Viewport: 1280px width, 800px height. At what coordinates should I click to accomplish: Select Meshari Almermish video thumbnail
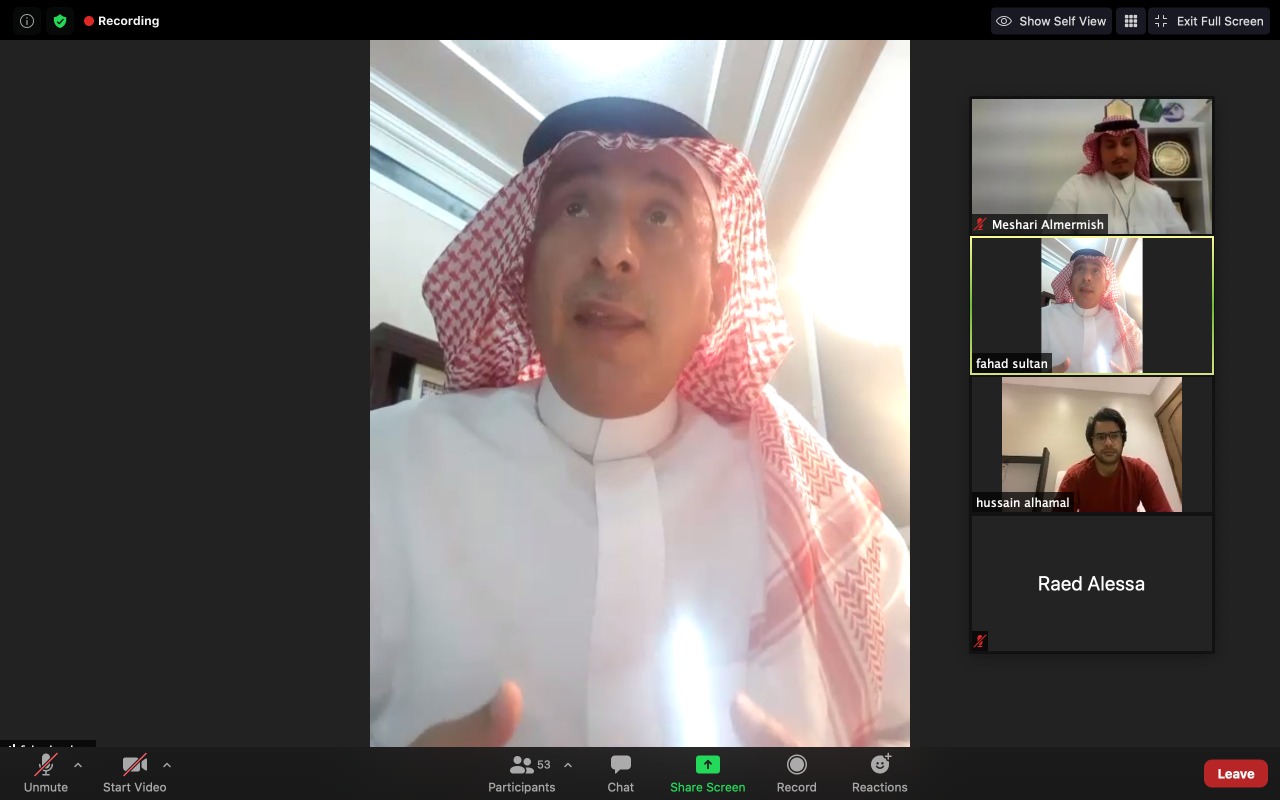pyautogui.click(x=1091, y=165)
